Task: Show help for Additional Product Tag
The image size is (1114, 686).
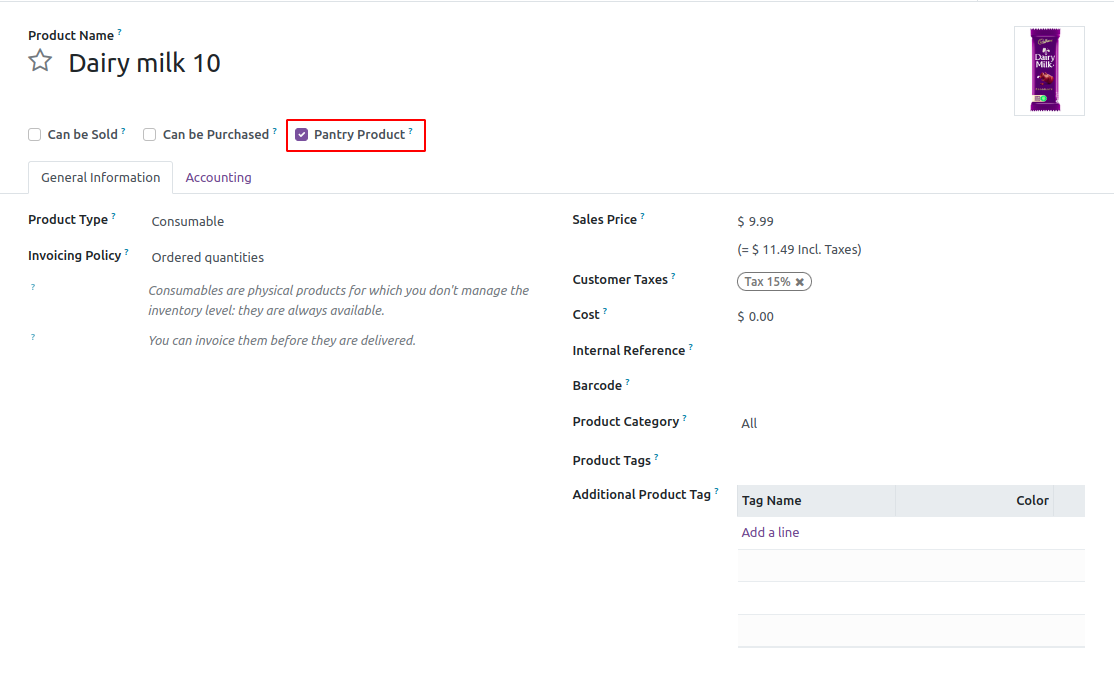Action: [x=716, y=491]
